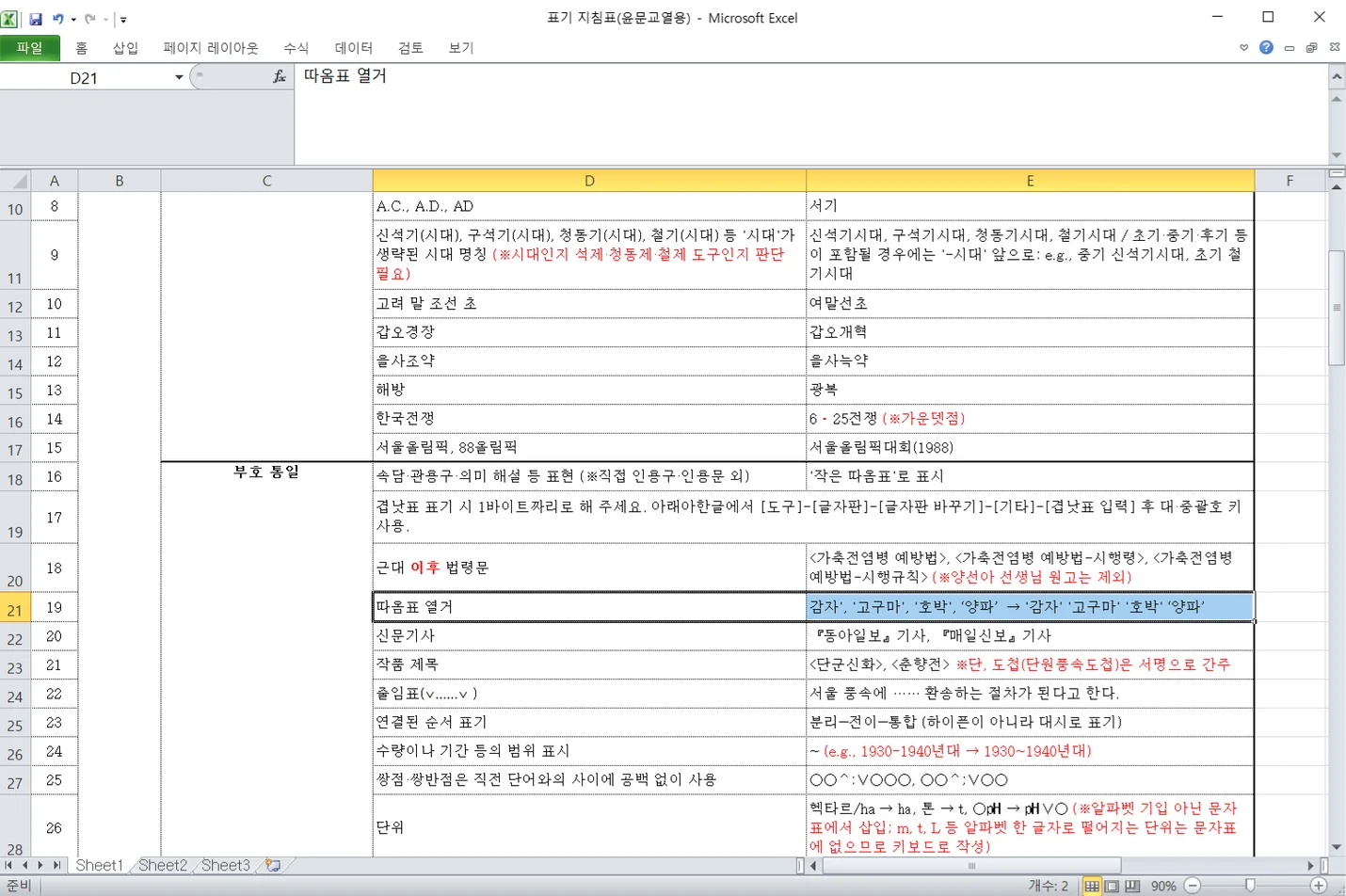Expand the minimized ribbon using the chevron
This screenshot has height=896, width=1346.
(x=1244, y=47)
